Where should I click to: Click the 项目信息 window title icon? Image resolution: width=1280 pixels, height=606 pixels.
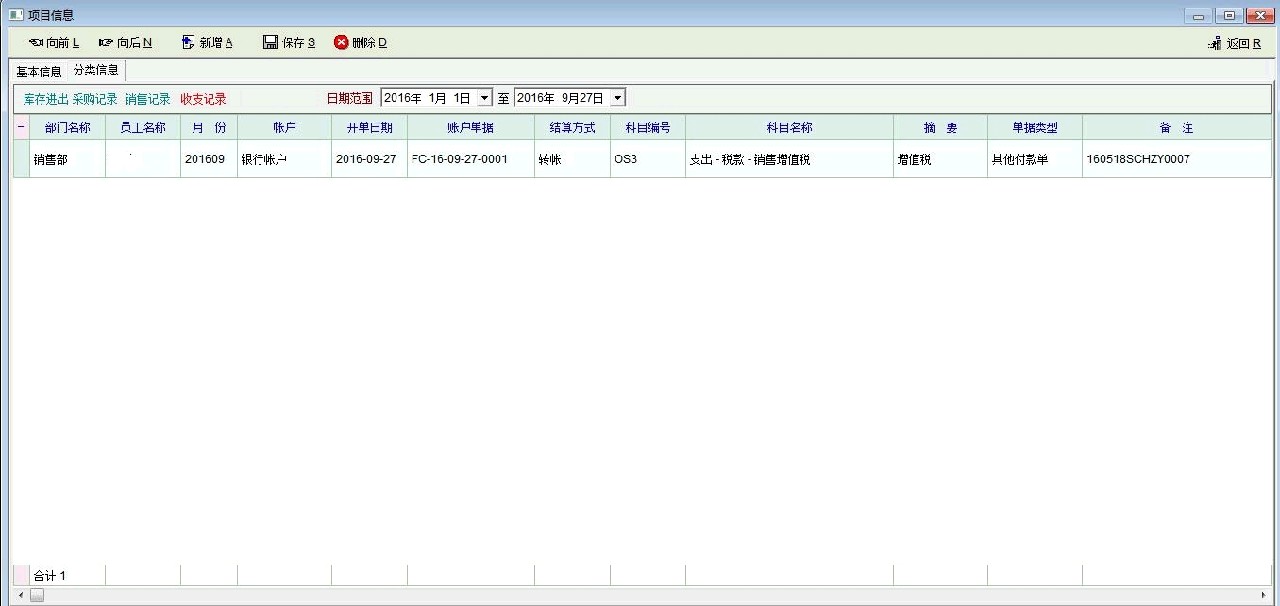click(x=15, y=15)
